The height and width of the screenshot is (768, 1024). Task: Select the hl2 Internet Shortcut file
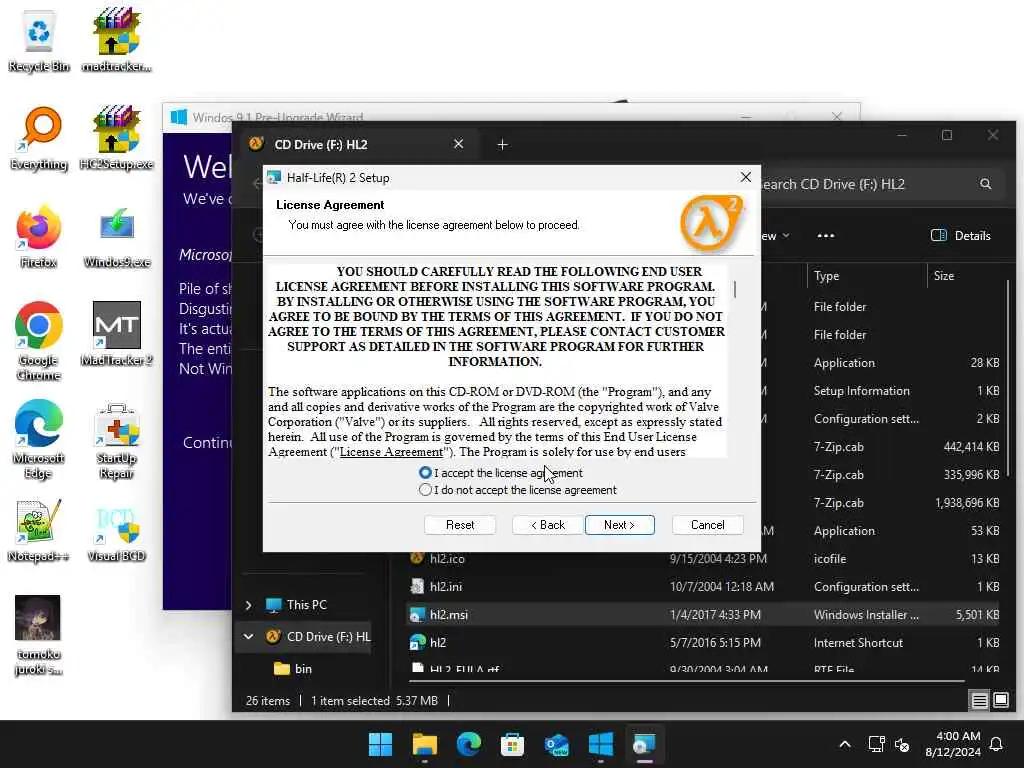(704, 643)
